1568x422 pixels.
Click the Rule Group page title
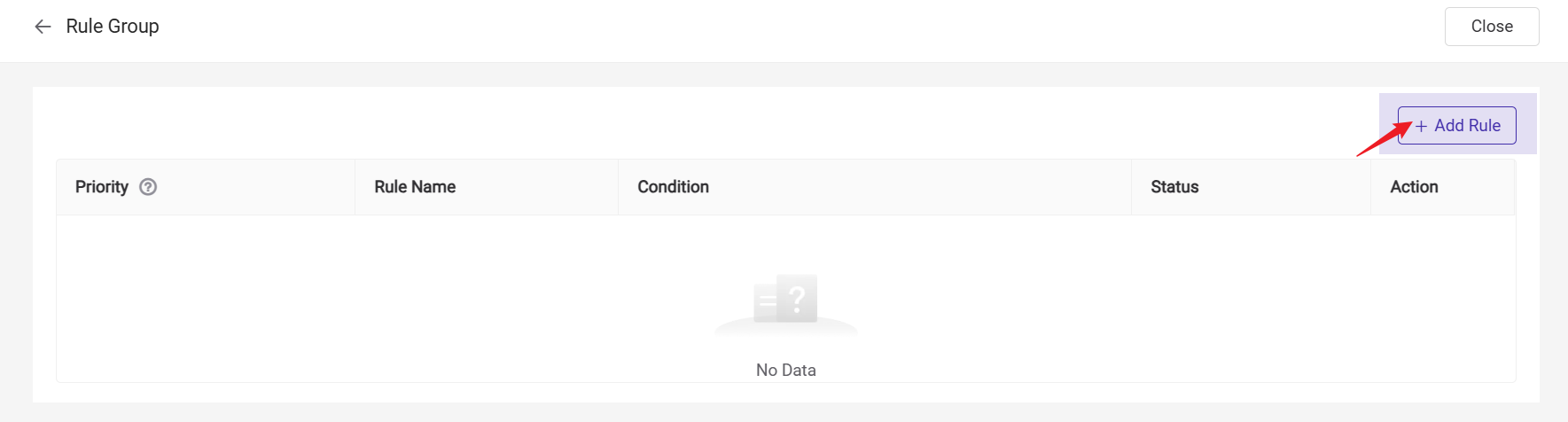pyautogui.click(x=113, y=27)
